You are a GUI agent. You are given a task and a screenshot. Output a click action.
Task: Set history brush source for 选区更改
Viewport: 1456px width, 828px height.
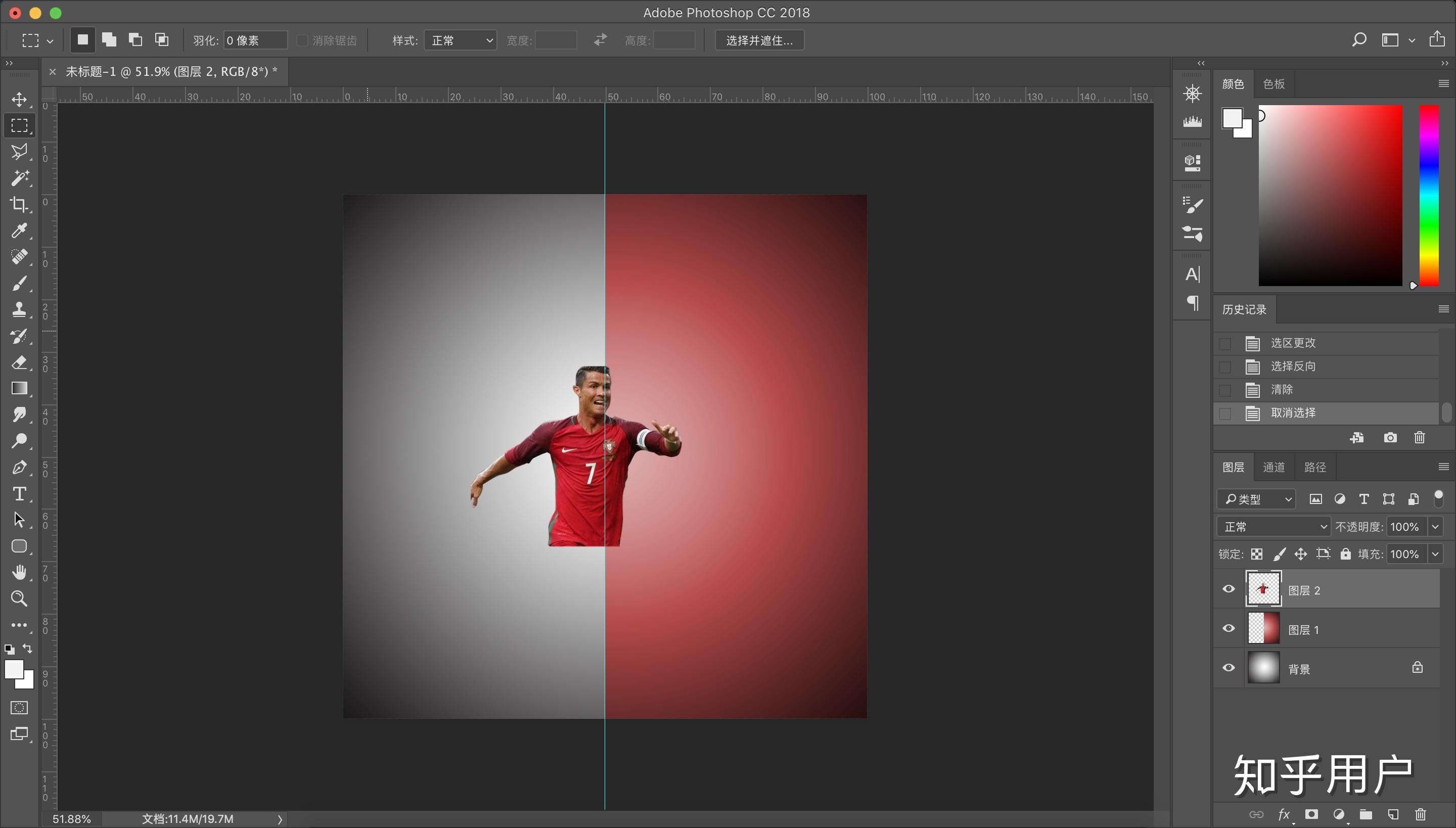pos(1225,344)
